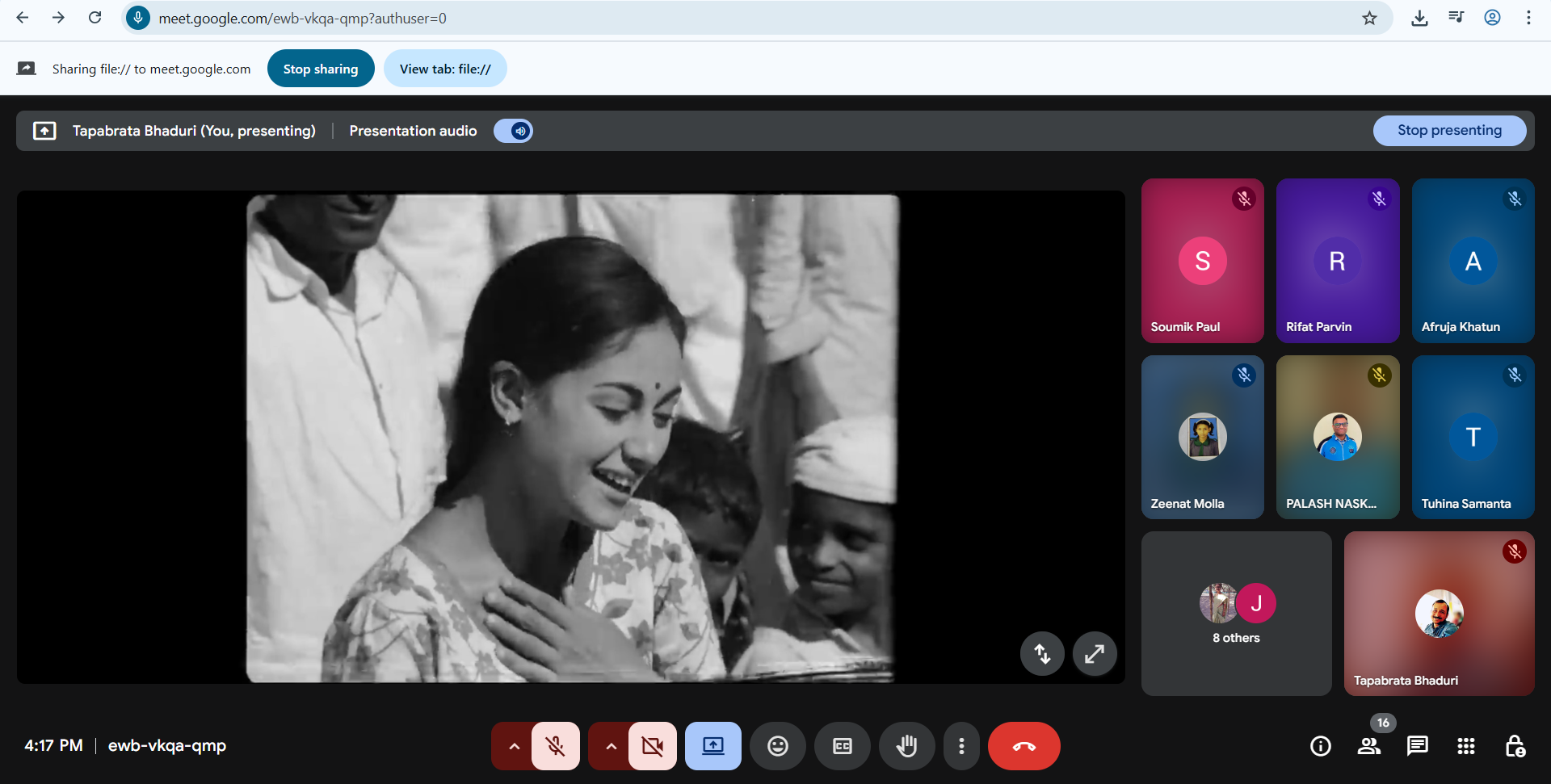Leave the call with red hang-up button
Image resolution: width=1551 pixels, height=784 pixels.
click(1024, 746)
